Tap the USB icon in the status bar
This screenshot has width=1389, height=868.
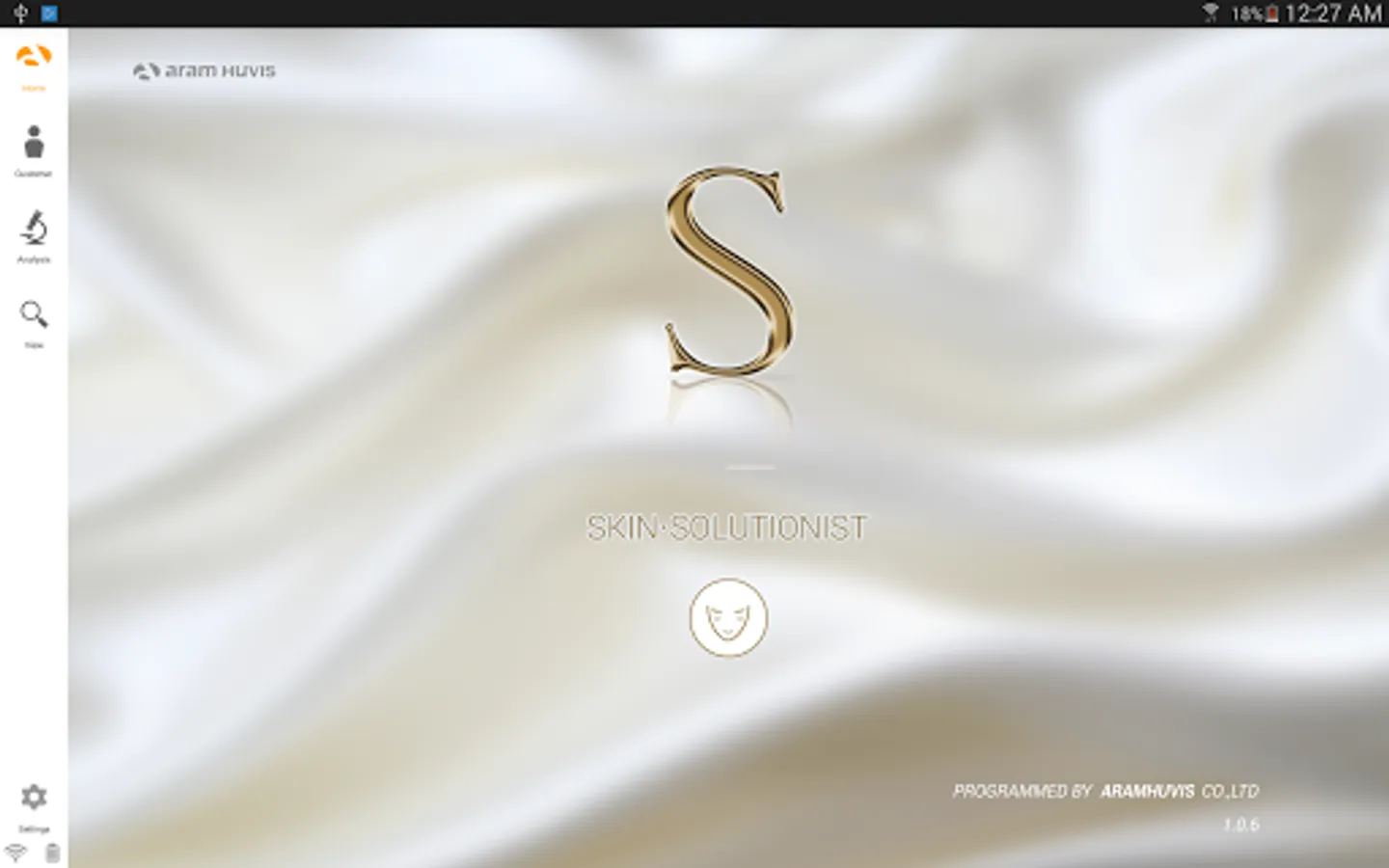point(21,14)
